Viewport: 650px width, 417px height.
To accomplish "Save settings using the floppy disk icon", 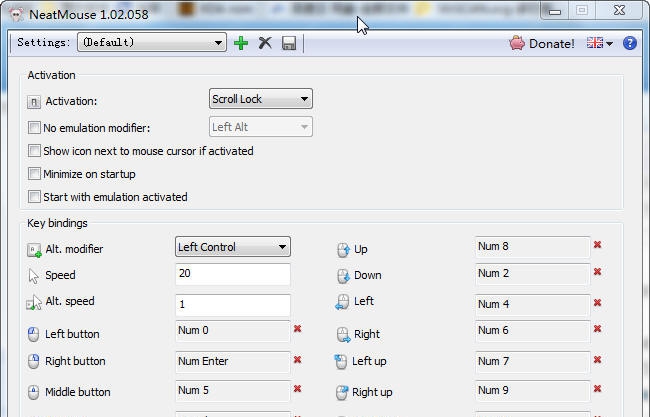I will (x=289, y=43).
